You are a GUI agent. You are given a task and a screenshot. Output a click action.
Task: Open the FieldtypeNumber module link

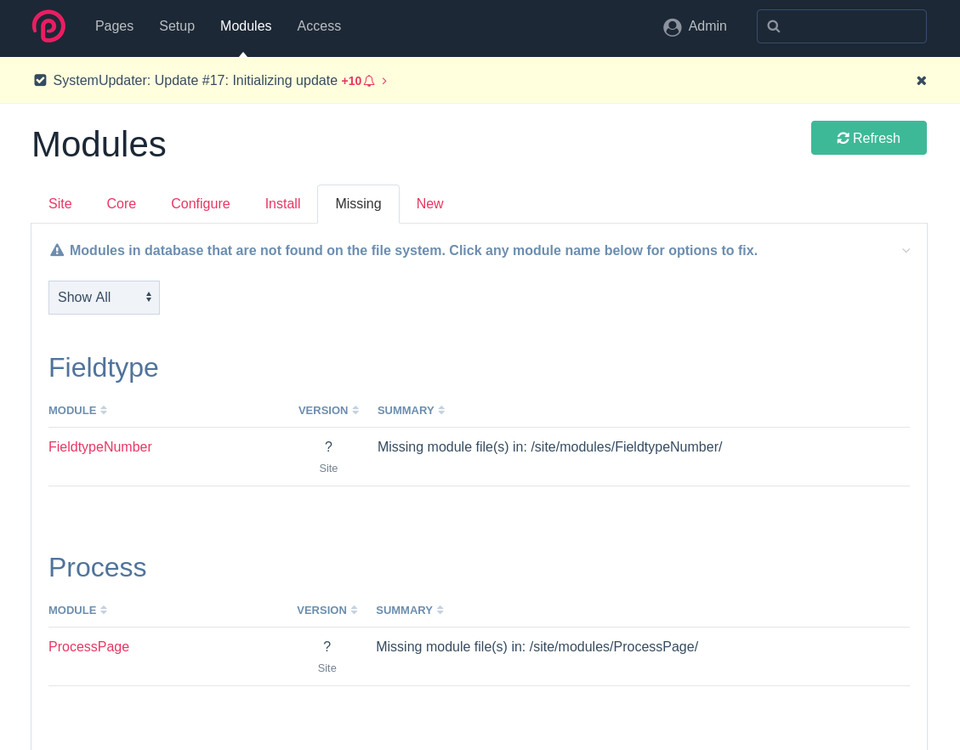click(x=100, y=447)
